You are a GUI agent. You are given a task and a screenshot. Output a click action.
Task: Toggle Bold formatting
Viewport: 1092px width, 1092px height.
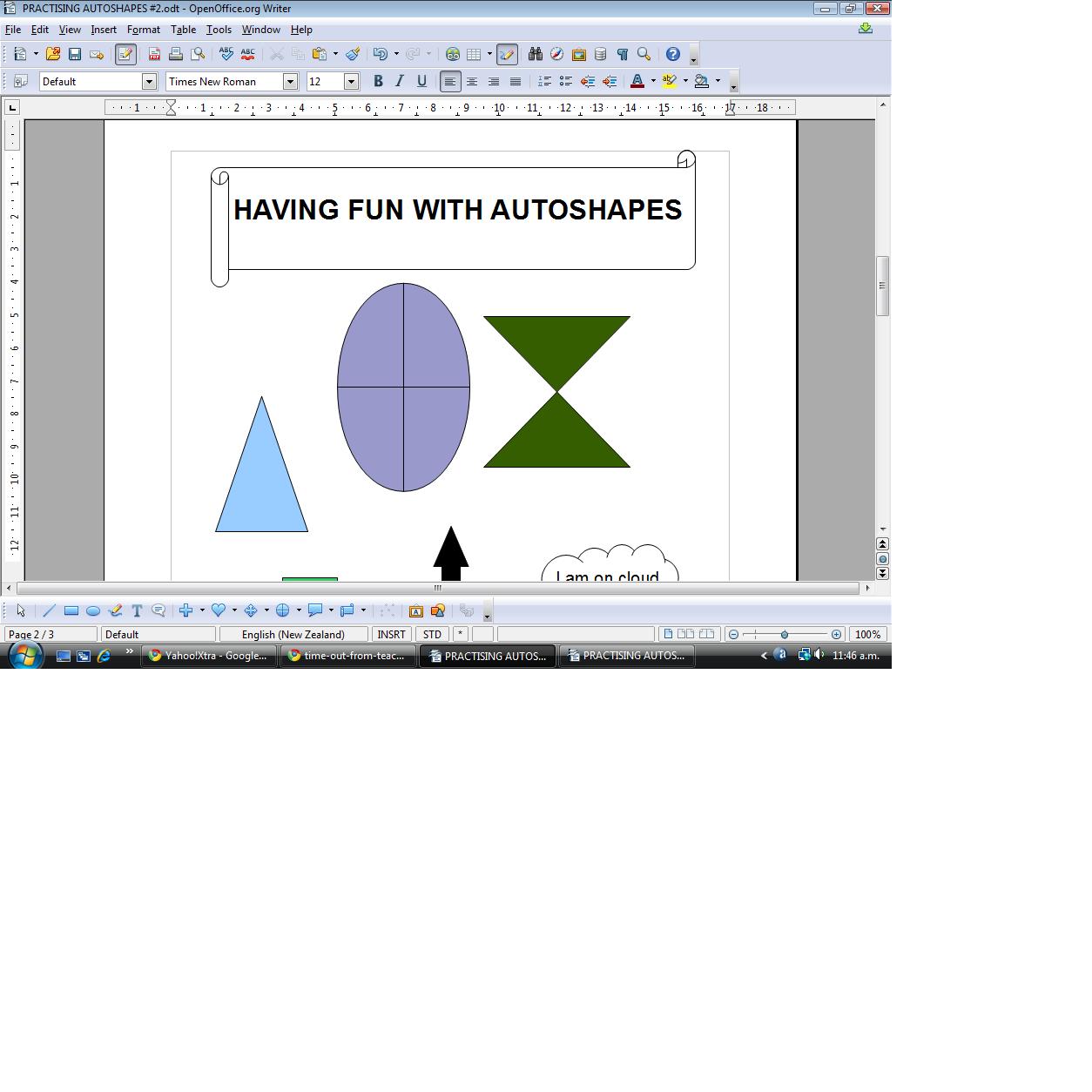378,81
